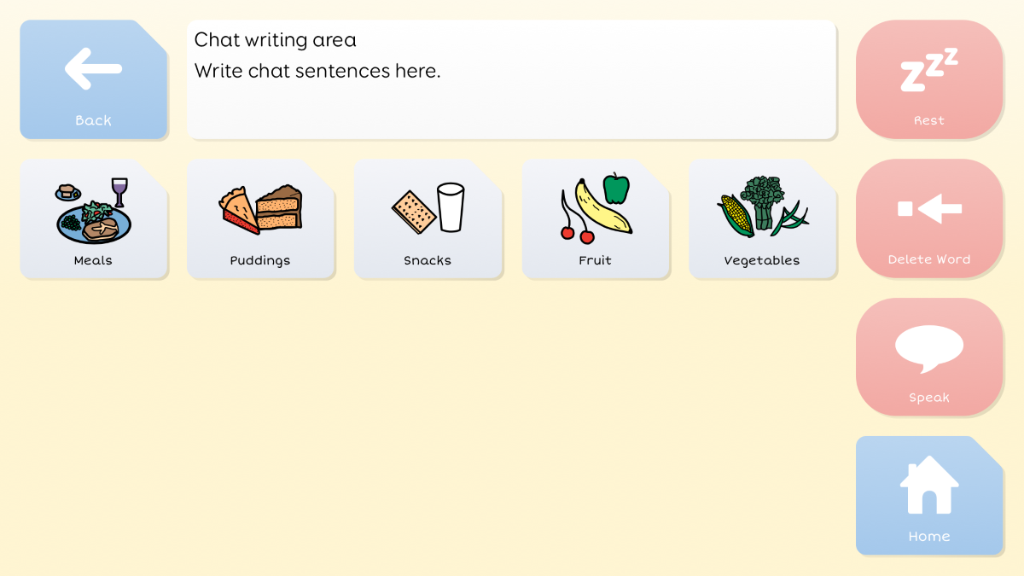Click the cake slice picture in Puddings

click(x=280, y=207)
